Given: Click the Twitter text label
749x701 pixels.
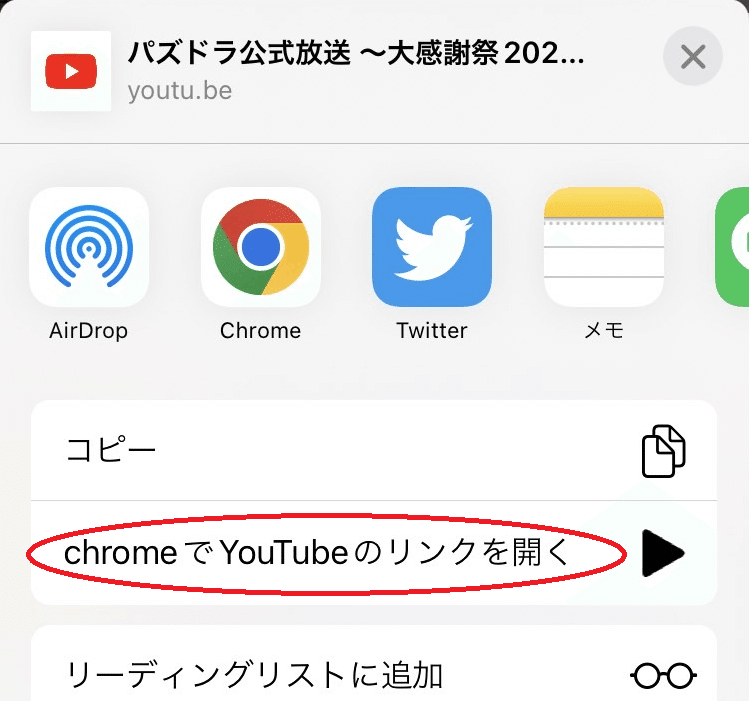Looking at the screenshot, I should [432, 330].
